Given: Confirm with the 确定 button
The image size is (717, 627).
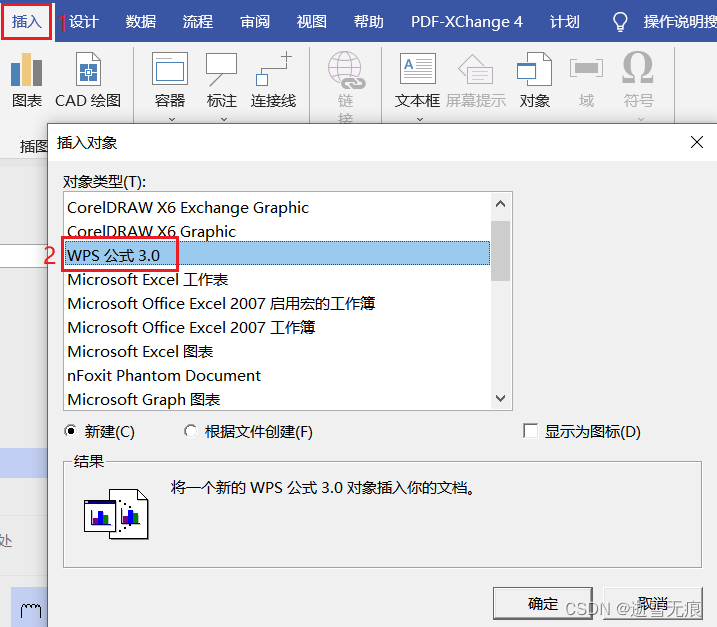Looking at the screenshot, I should (x=543, y=604).
